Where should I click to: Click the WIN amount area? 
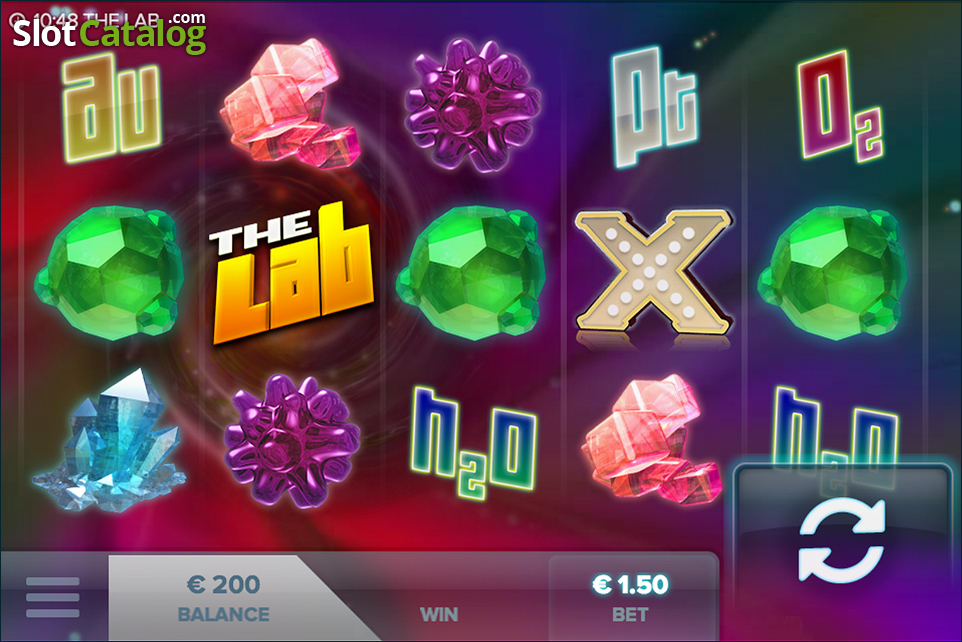(439, 614)
